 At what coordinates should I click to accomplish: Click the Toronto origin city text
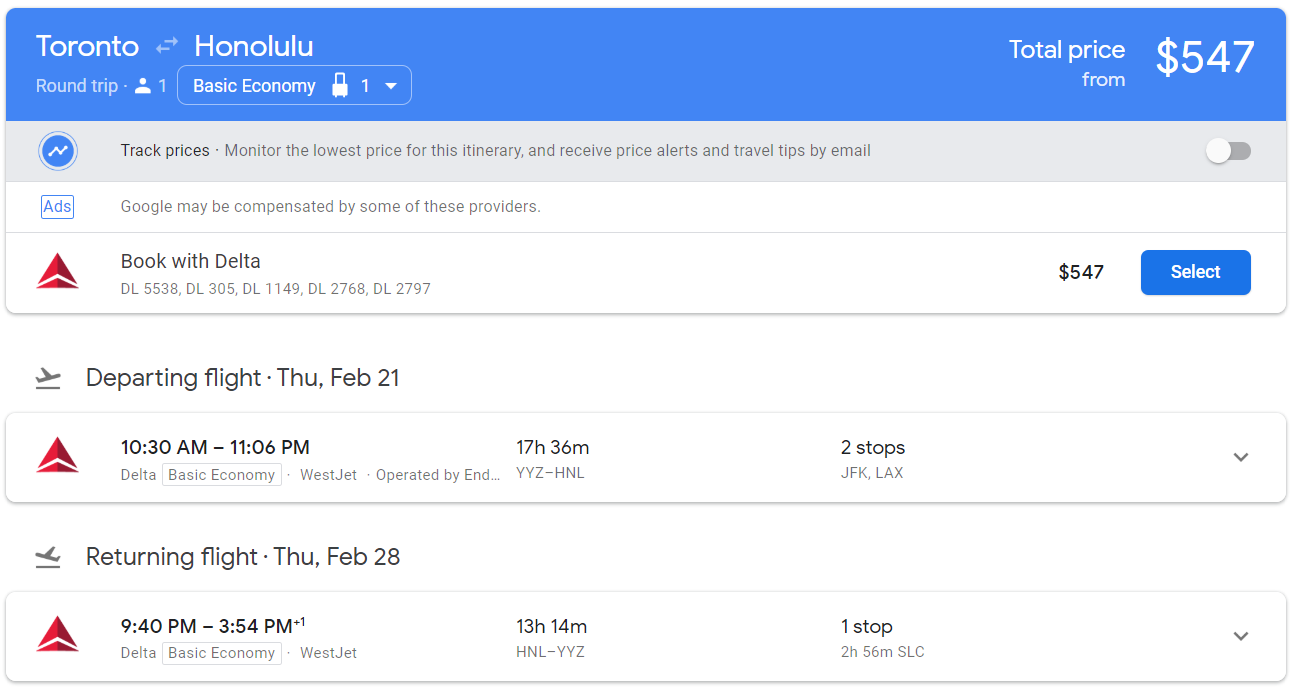click(87, 46)
